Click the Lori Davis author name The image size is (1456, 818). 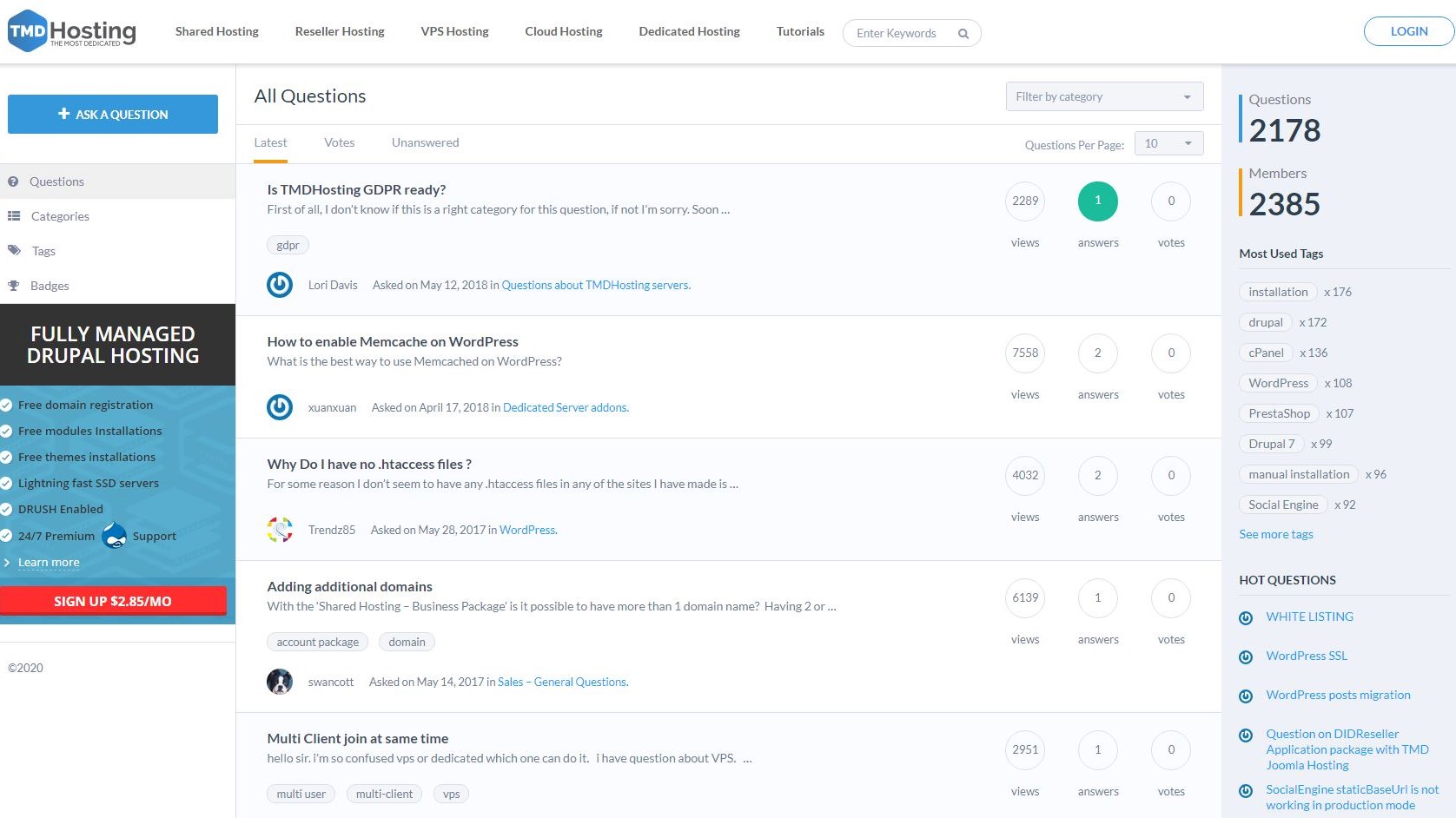[333, 285]
